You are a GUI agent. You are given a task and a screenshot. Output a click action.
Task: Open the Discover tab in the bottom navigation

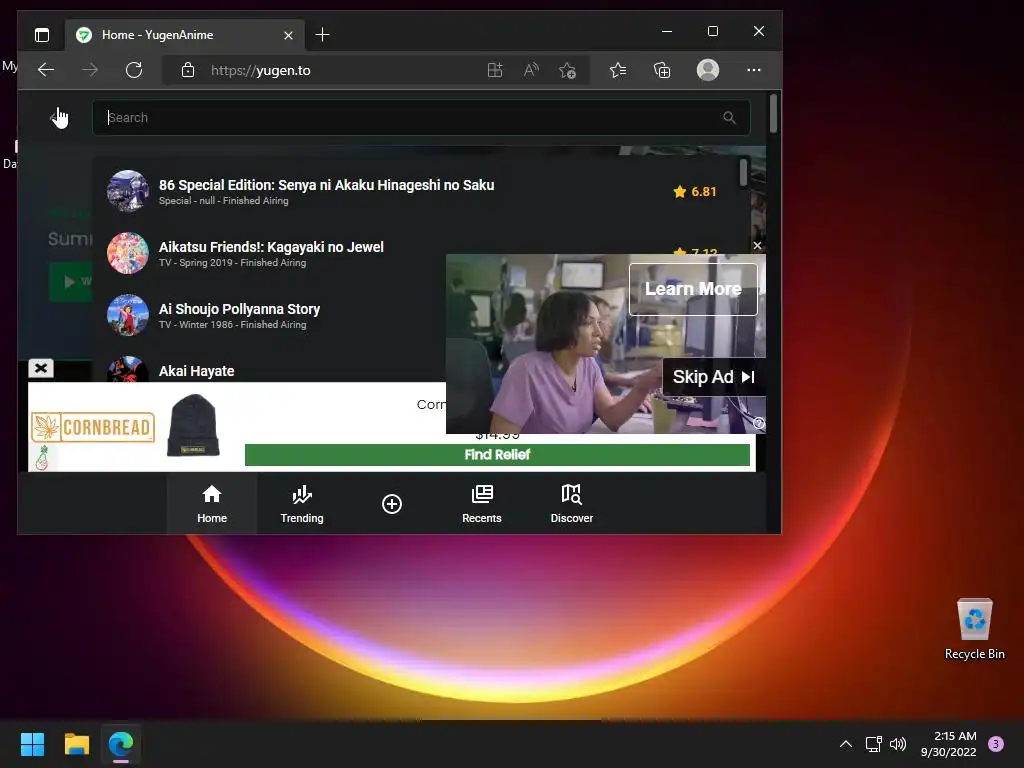[x=571, y=504]
